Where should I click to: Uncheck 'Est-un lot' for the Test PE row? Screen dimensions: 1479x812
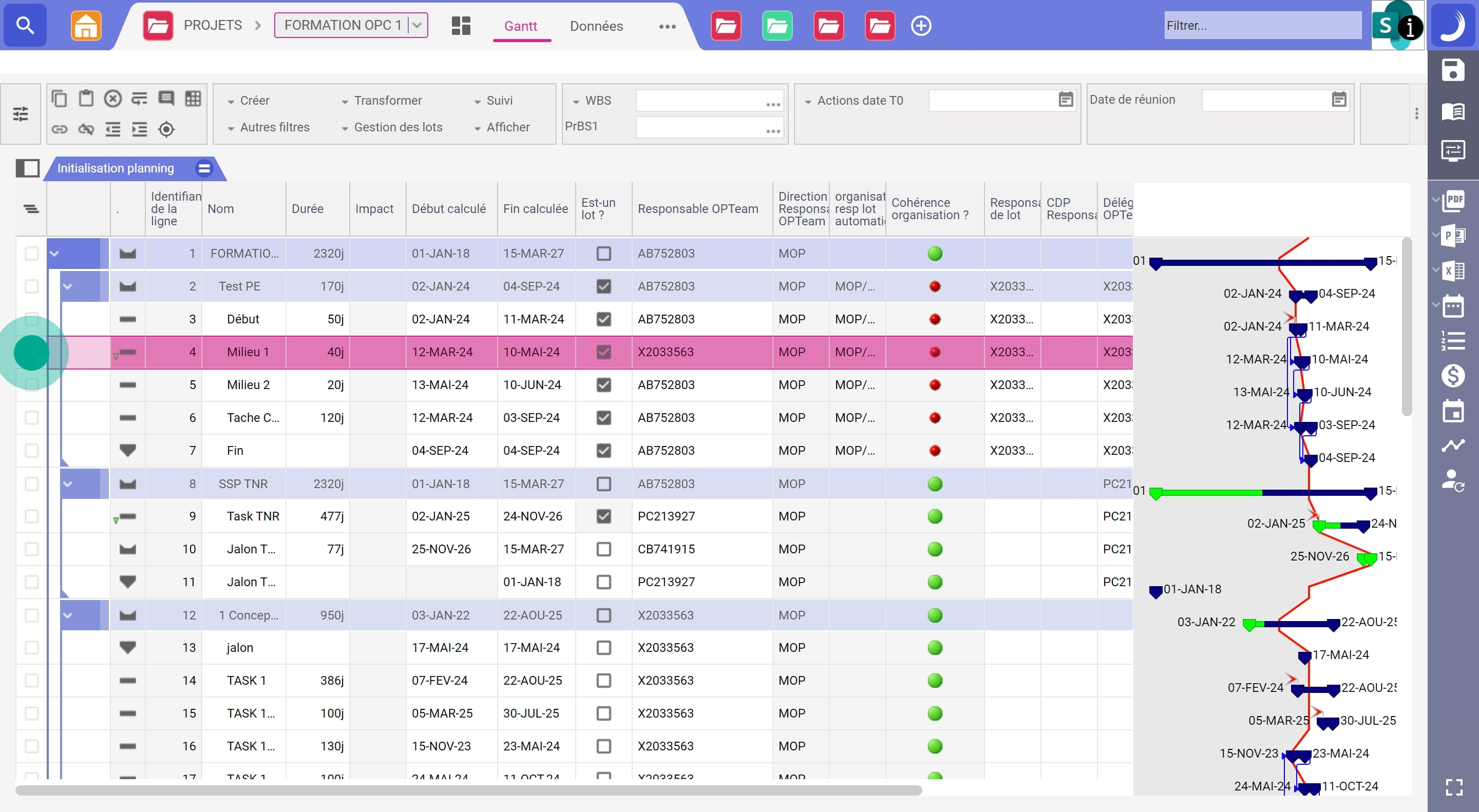click(603, 286)
